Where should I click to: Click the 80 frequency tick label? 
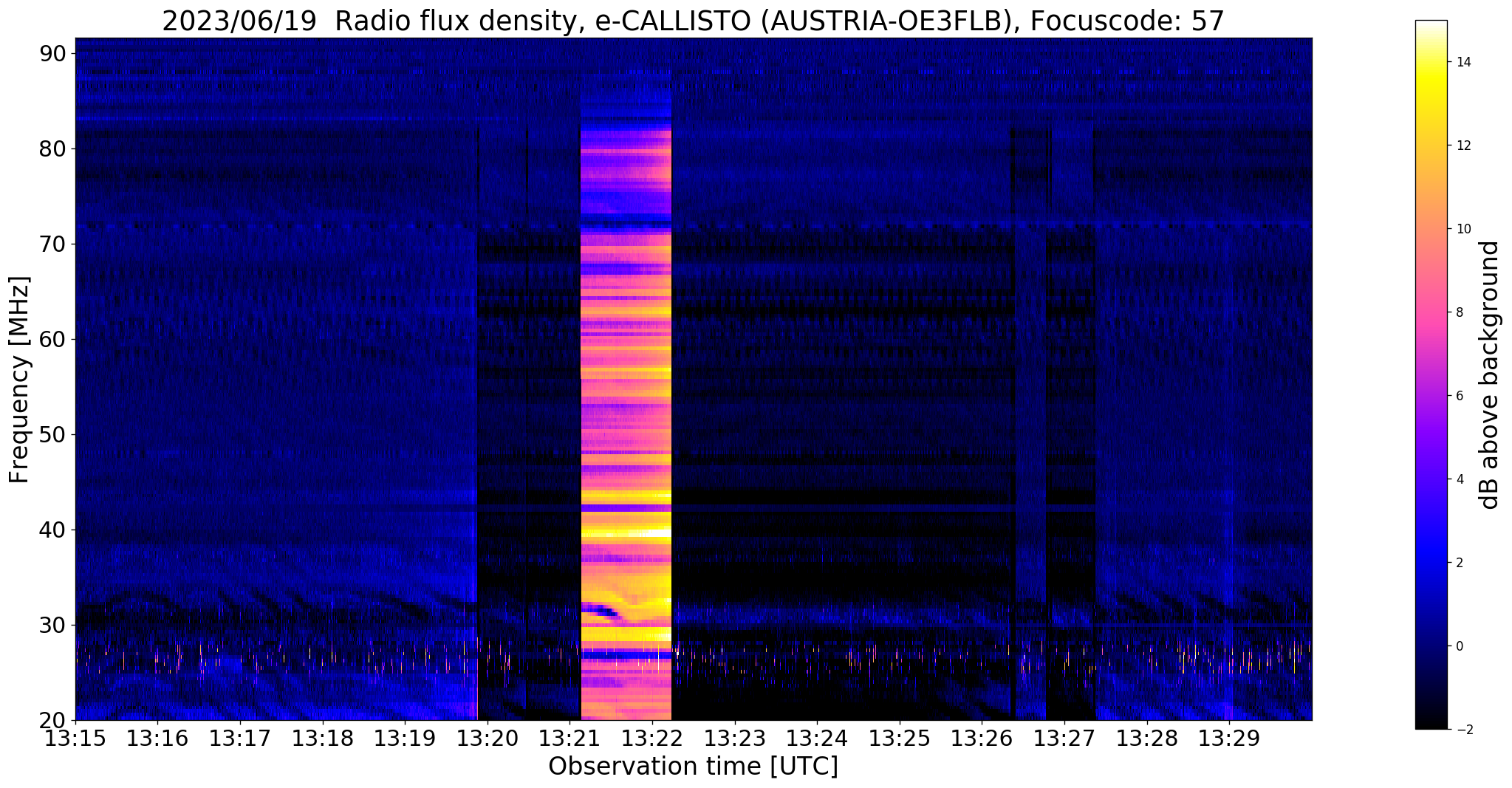click(53, 148)
